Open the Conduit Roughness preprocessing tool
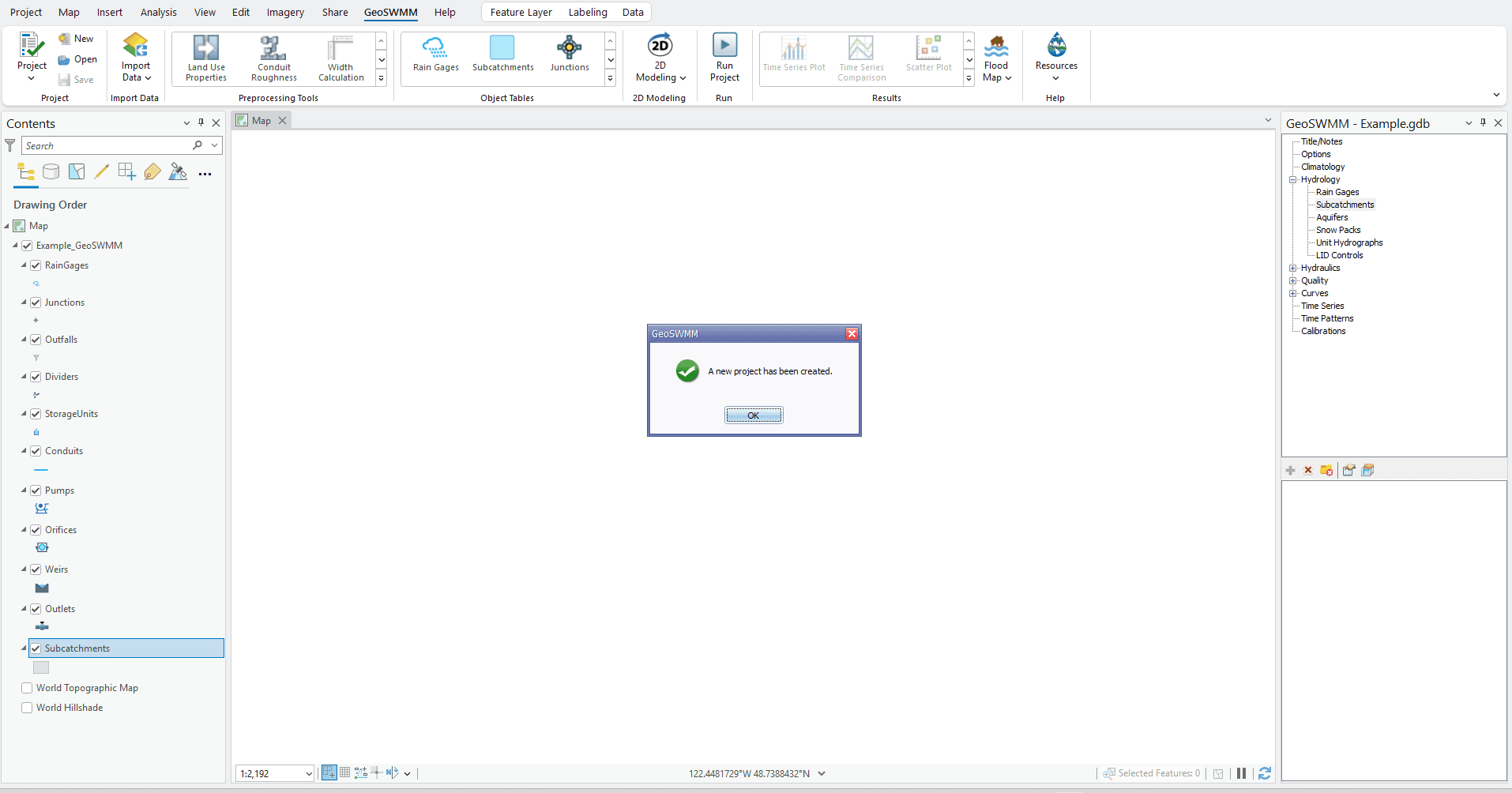Image resolution: width=1512 pixels, height=793 pixels. [273, 57]
